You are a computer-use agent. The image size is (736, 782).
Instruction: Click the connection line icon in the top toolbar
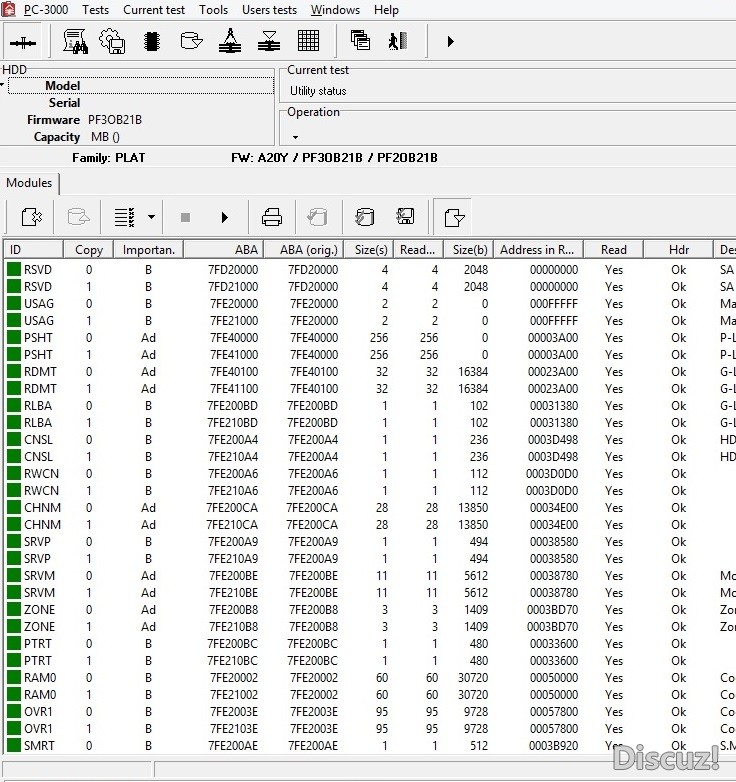pos(23,42)
